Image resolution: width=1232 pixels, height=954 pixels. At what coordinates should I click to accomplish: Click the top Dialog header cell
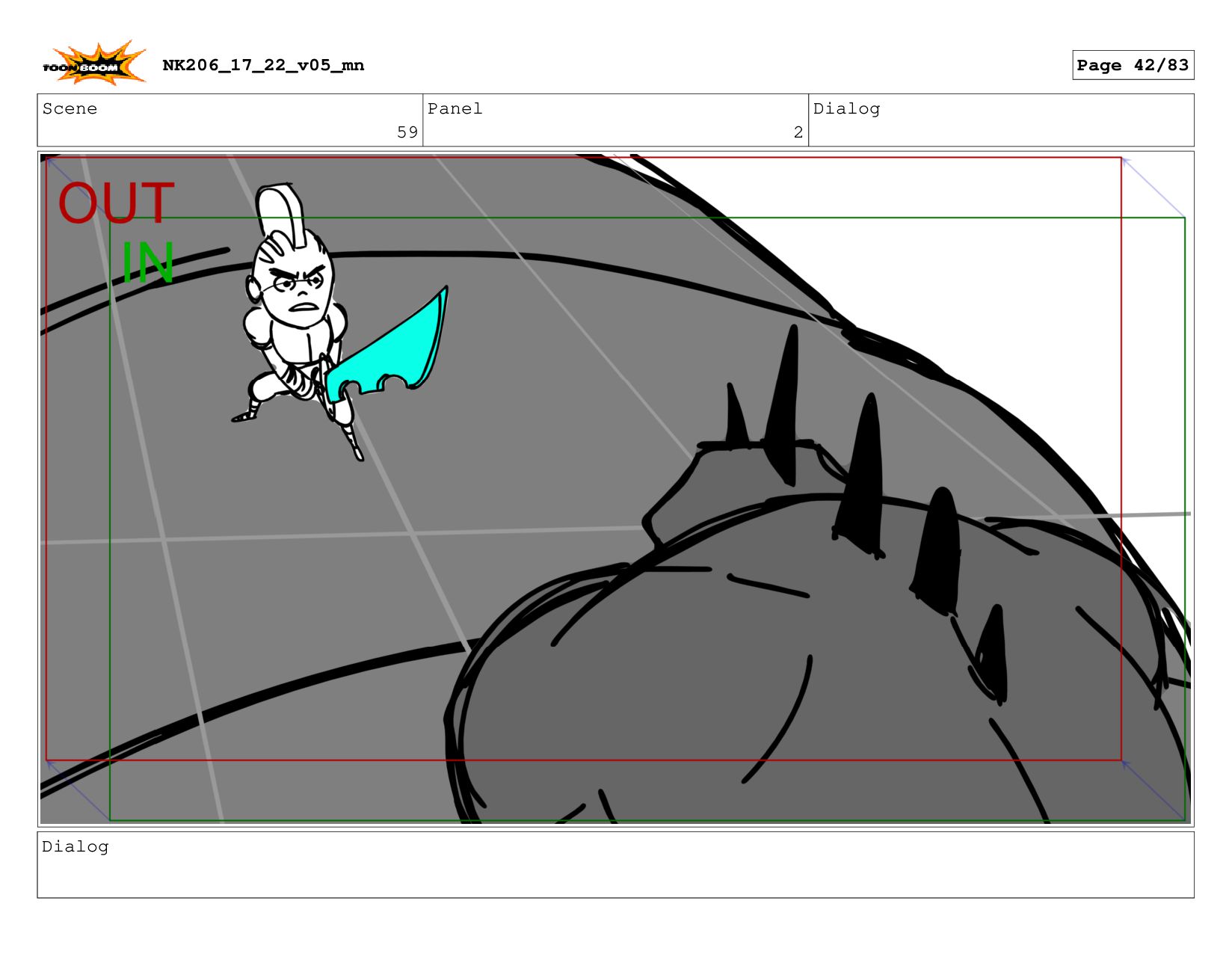(1001, 120)
